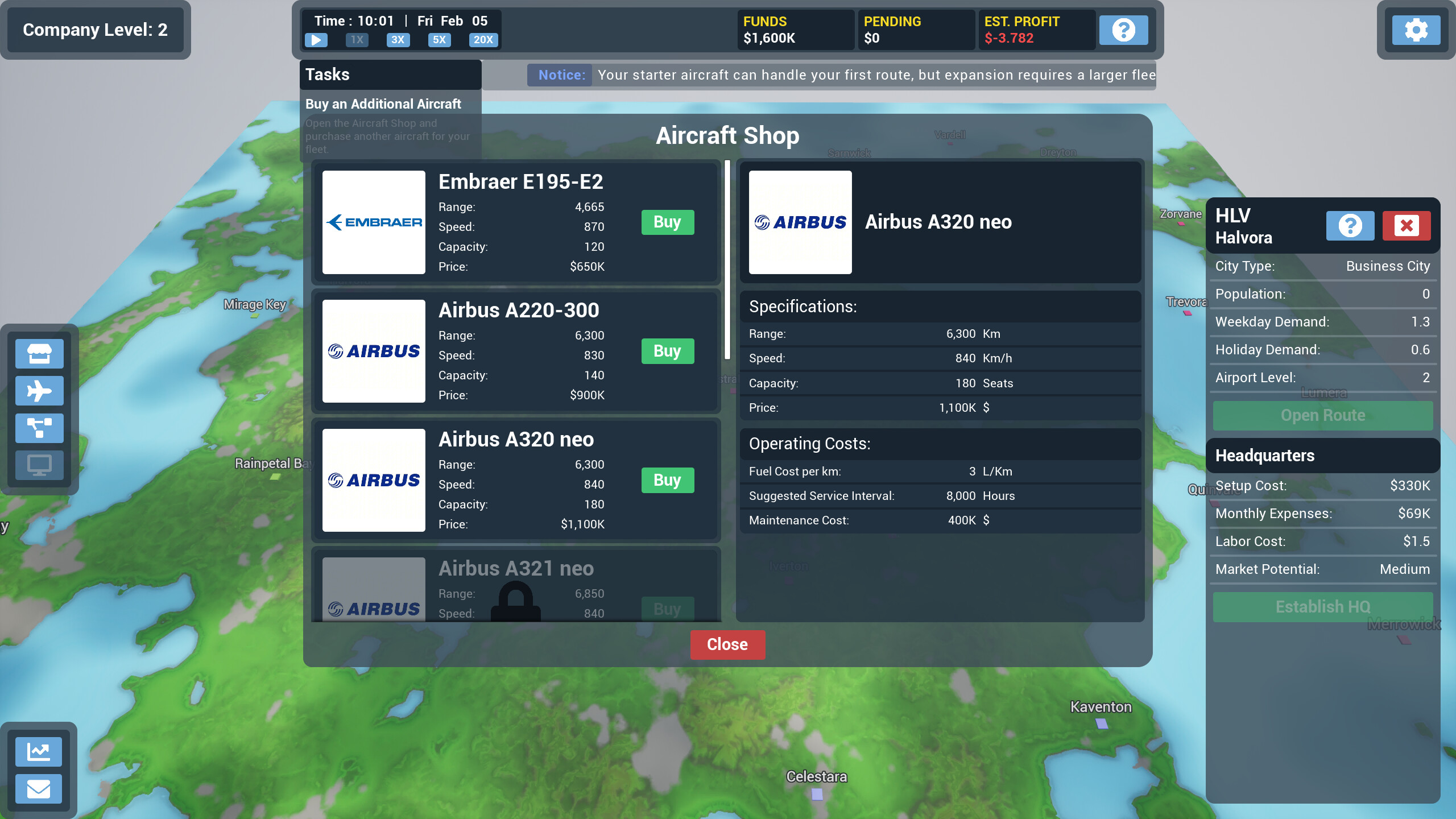
Task: Click the FUNDS $1,600K indicator
Action: tap(796, 30)
